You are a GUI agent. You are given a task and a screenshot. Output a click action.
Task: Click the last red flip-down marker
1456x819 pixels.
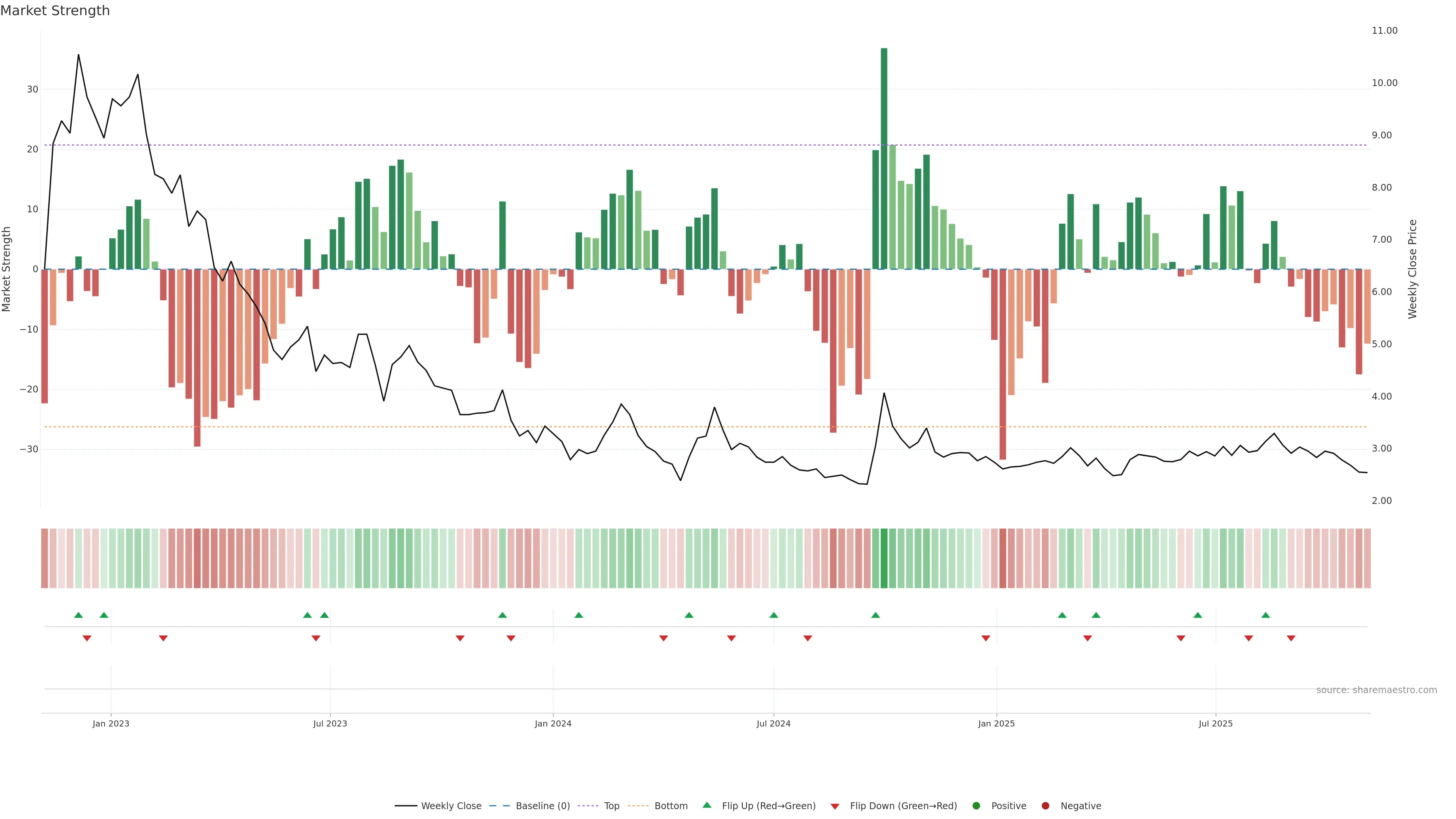coord(1291,638)
